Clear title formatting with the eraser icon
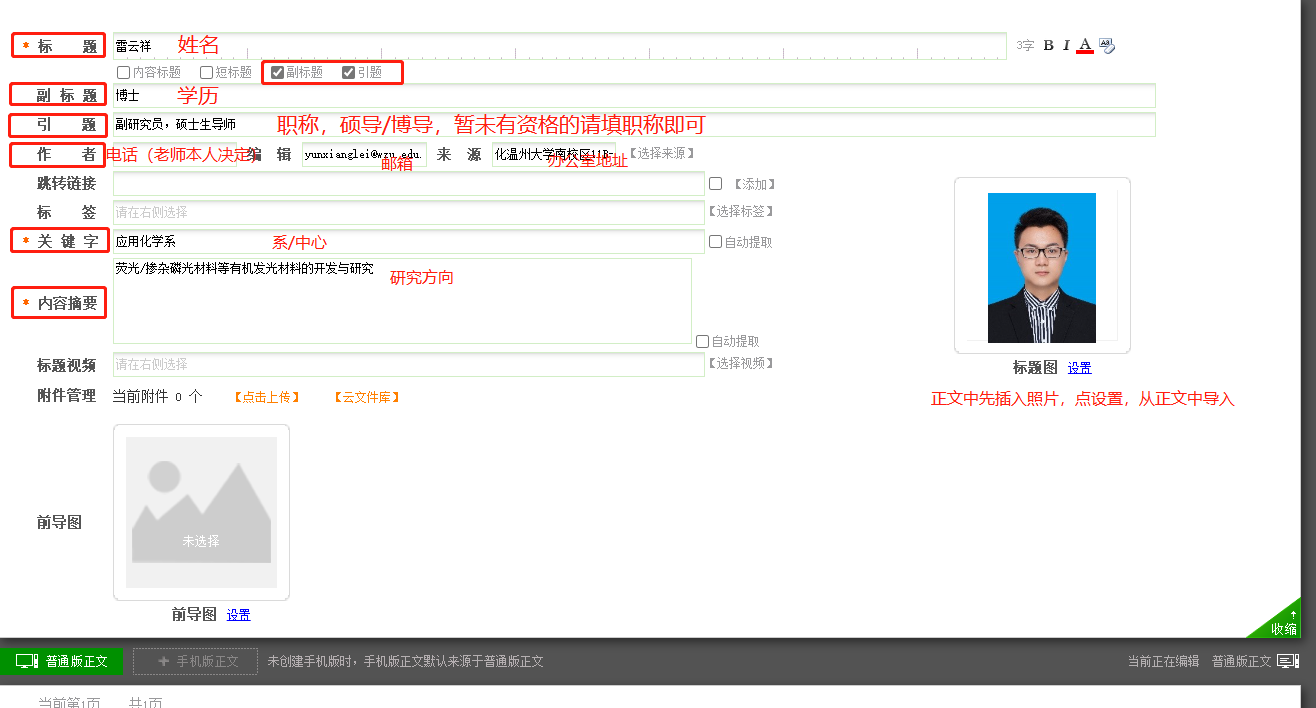 click(1107, 45)
